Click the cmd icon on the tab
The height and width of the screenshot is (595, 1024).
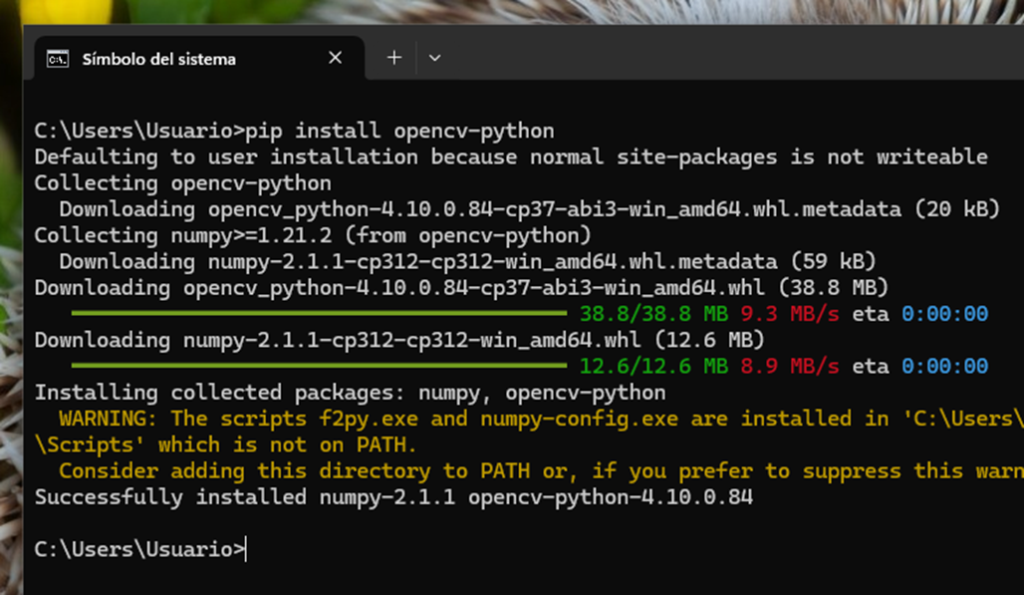tap(57, 59)
